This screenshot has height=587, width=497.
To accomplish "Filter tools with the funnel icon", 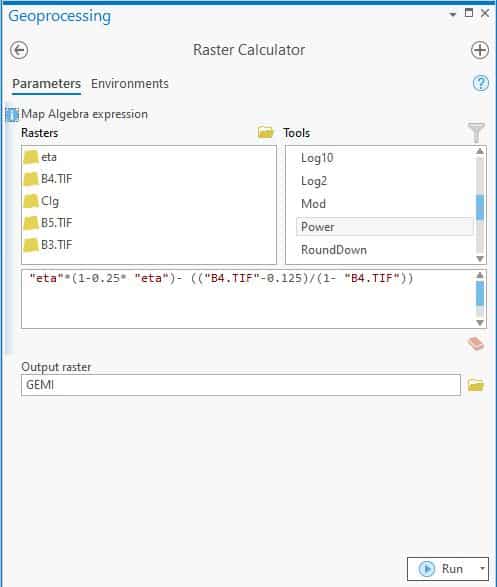I will point(476,132).
